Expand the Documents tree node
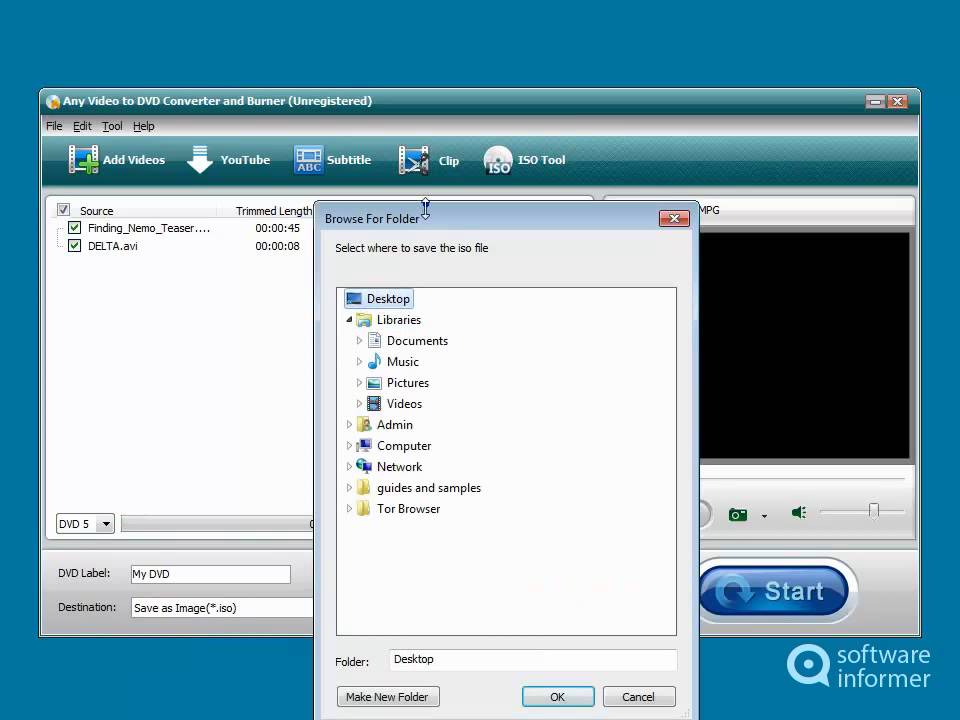 point(359,340)
